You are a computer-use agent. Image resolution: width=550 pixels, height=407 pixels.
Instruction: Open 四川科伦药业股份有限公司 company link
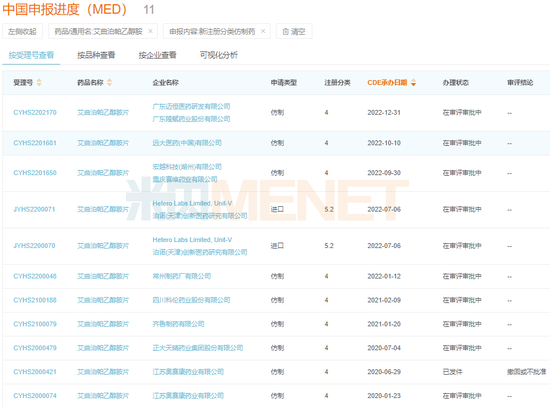pos(191,300)
